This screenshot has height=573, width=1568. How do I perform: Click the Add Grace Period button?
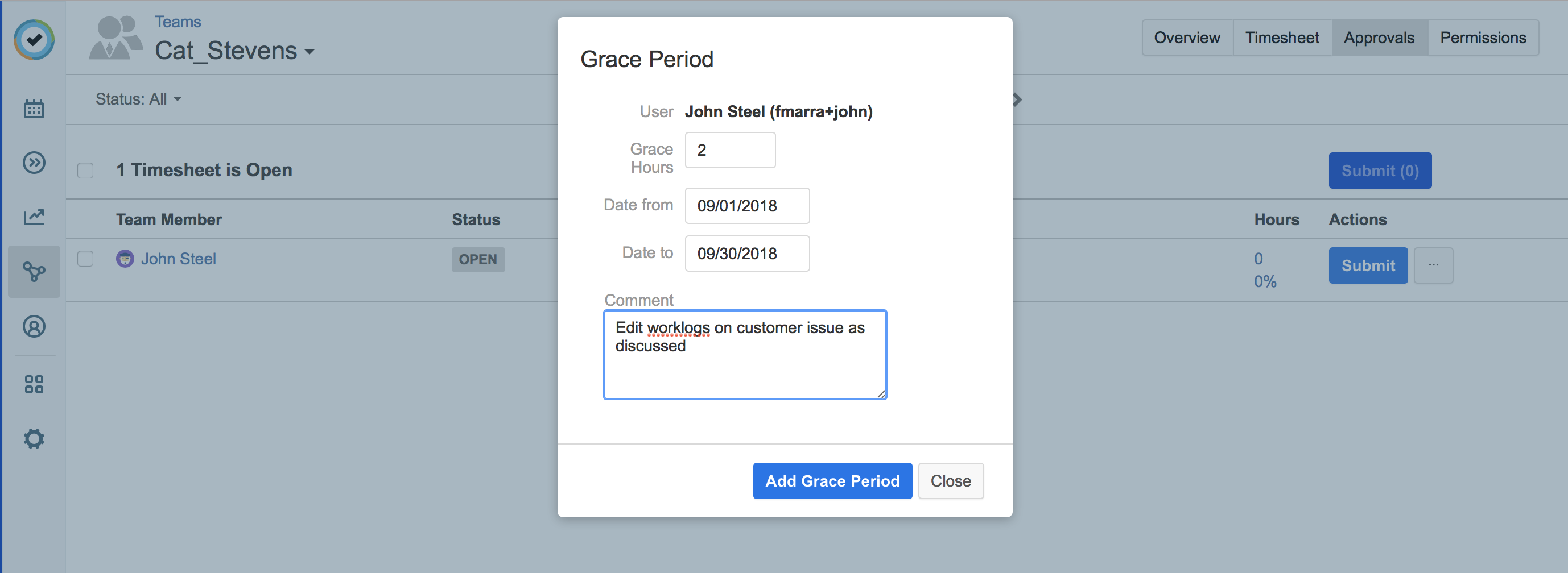point(832,480)
